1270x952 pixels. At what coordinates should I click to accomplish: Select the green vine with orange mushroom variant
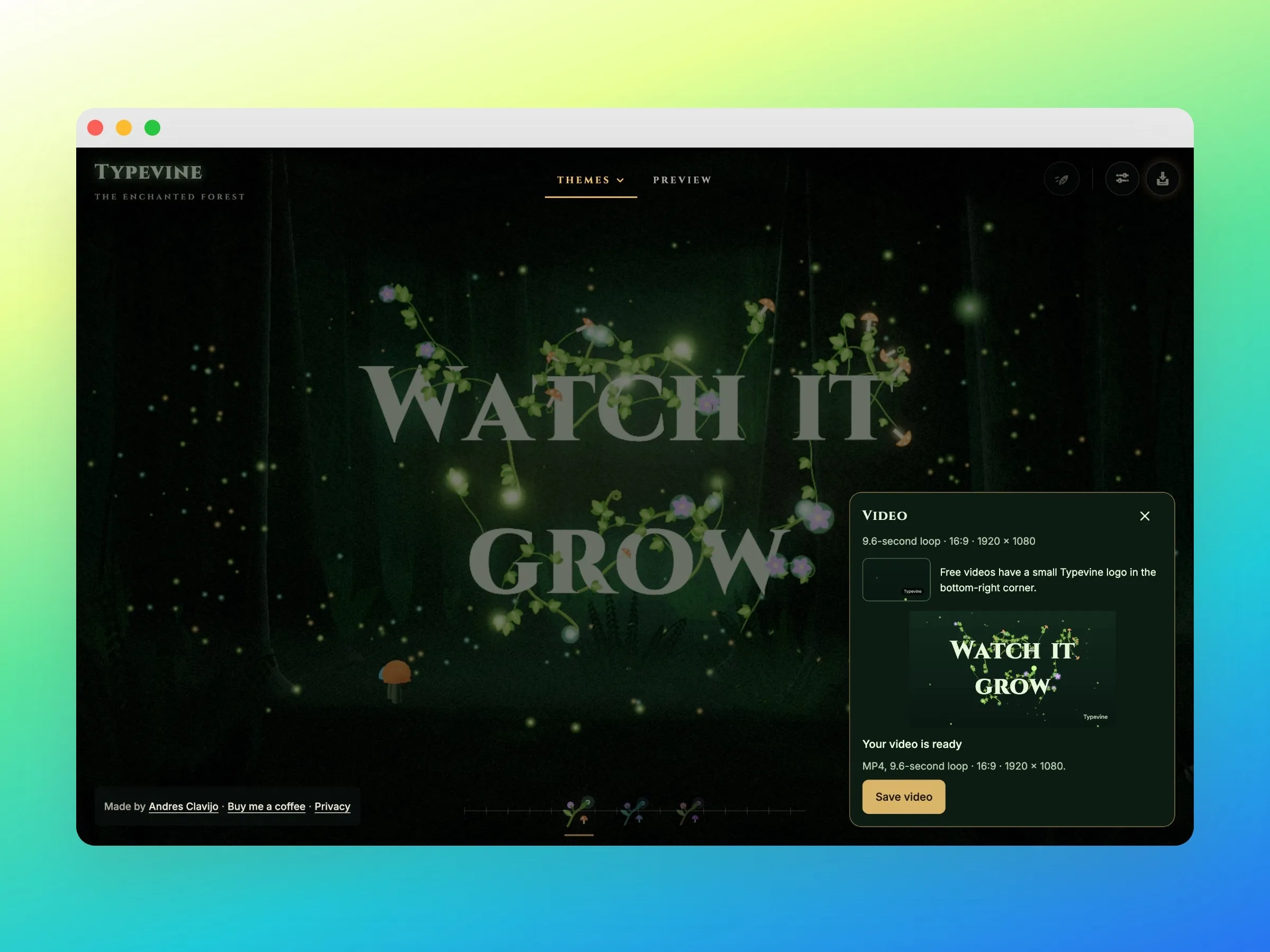point(579,811)
